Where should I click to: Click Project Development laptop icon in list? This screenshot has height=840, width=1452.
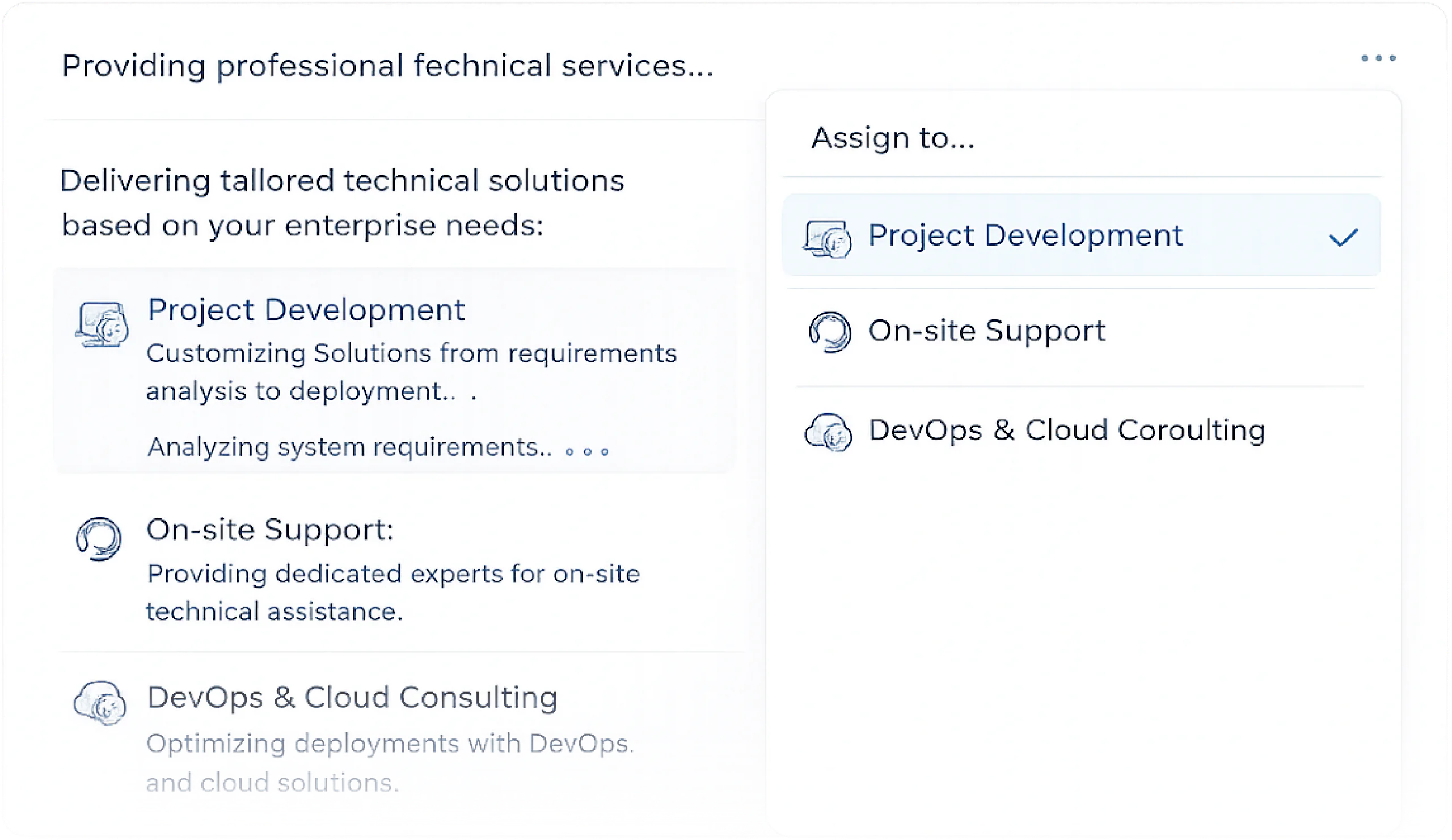102,325
